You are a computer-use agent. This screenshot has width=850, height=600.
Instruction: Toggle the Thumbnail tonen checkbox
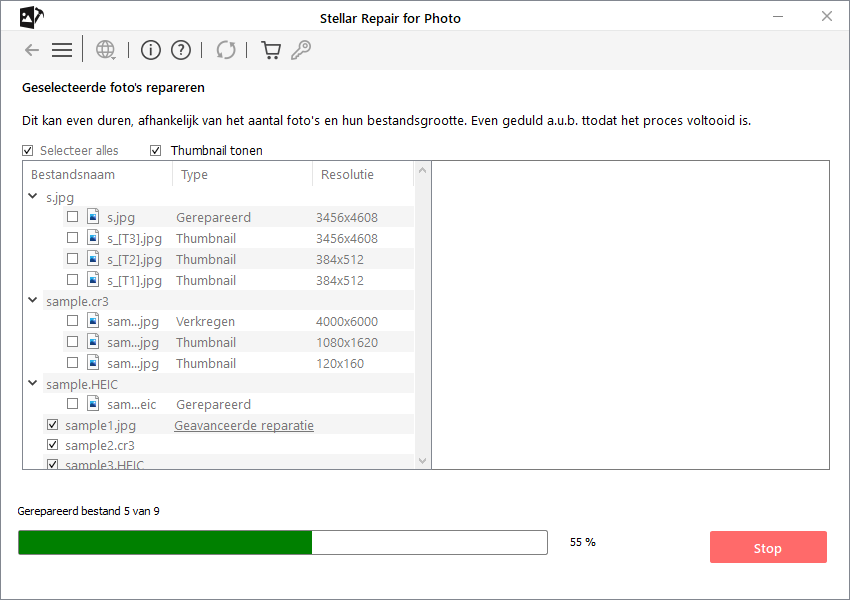155,151
